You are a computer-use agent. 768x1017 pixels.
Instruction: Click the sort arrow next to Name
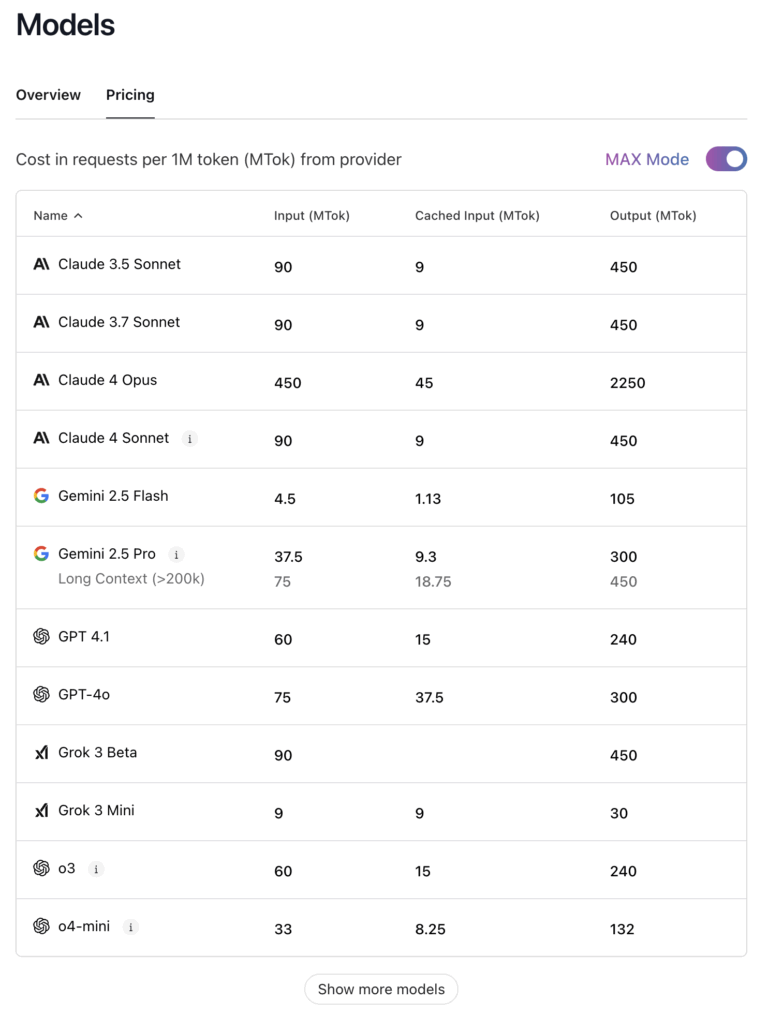[x=79, y=215]
